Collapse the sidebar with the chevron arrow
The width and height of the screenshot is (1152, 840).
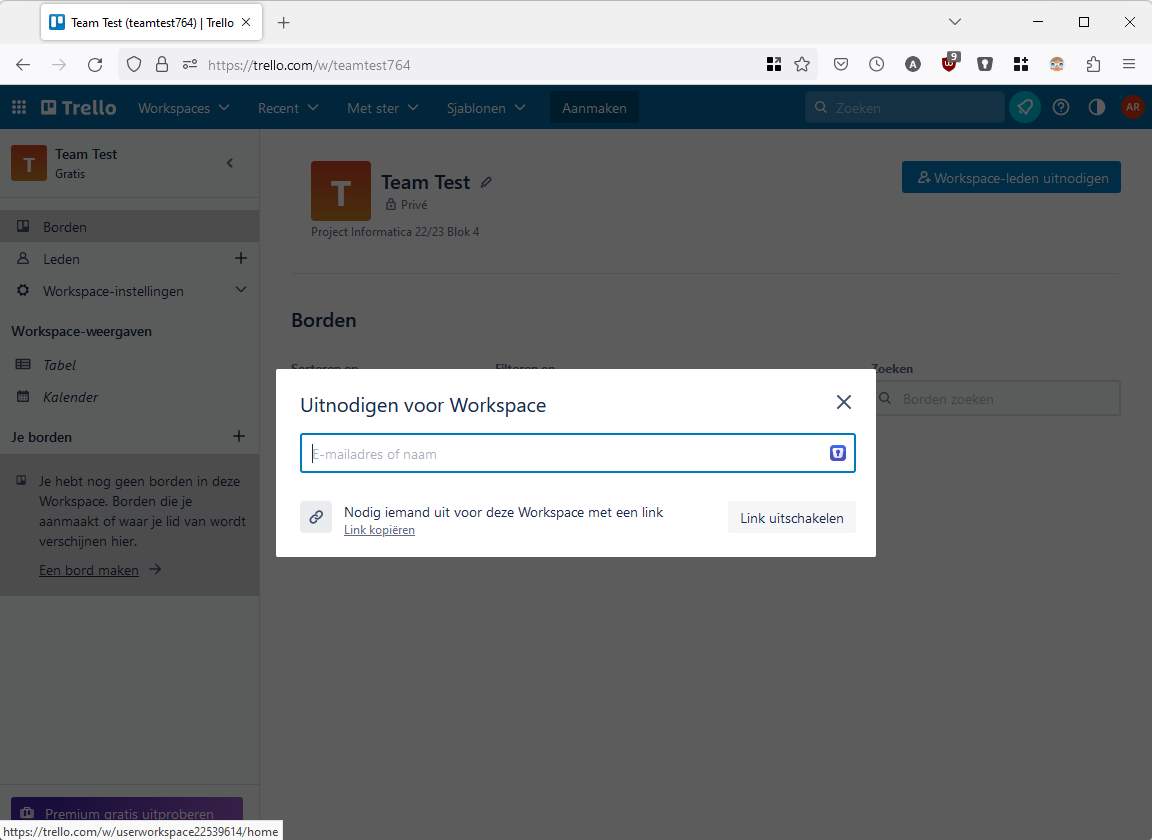(x=230, y=163)
